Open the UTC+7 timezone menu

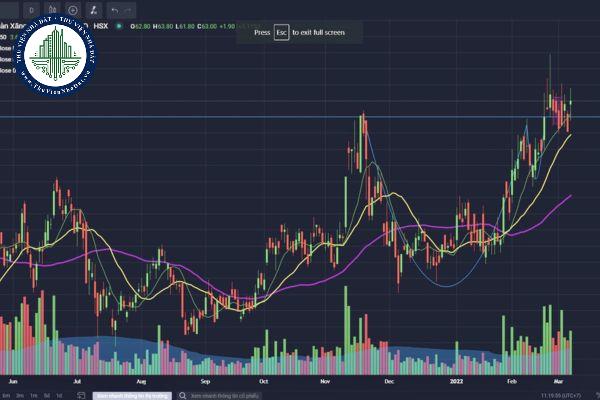pyautogui.click(x=575, y=395)
